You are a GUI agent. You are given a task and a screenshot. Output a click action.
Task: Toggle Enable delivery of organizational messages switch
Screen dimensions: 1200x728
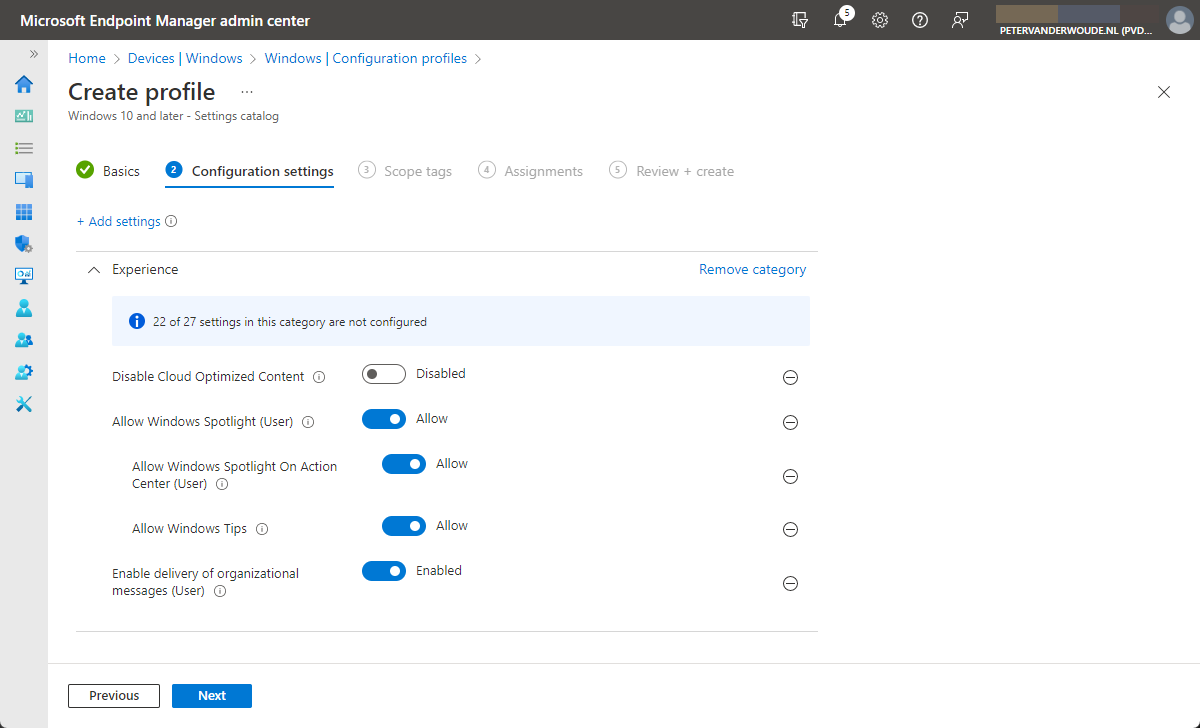384,571
